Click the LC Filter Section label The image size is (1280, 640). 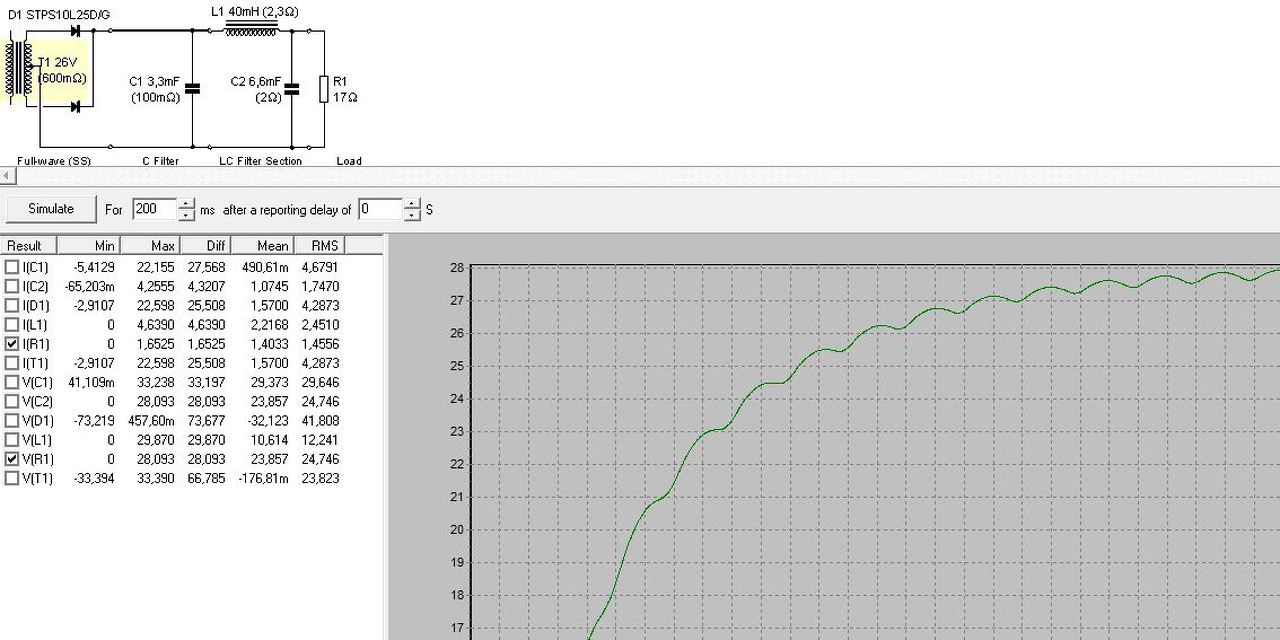(260, 161)
